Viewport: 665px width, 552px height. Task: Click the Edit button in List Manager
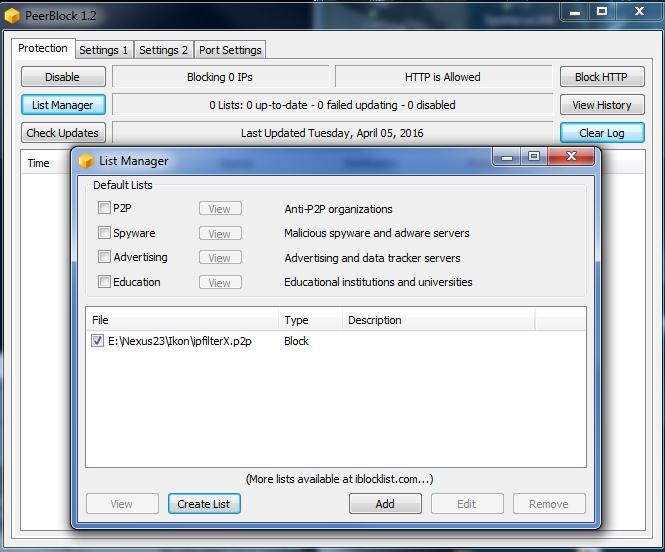pos(467,504)
